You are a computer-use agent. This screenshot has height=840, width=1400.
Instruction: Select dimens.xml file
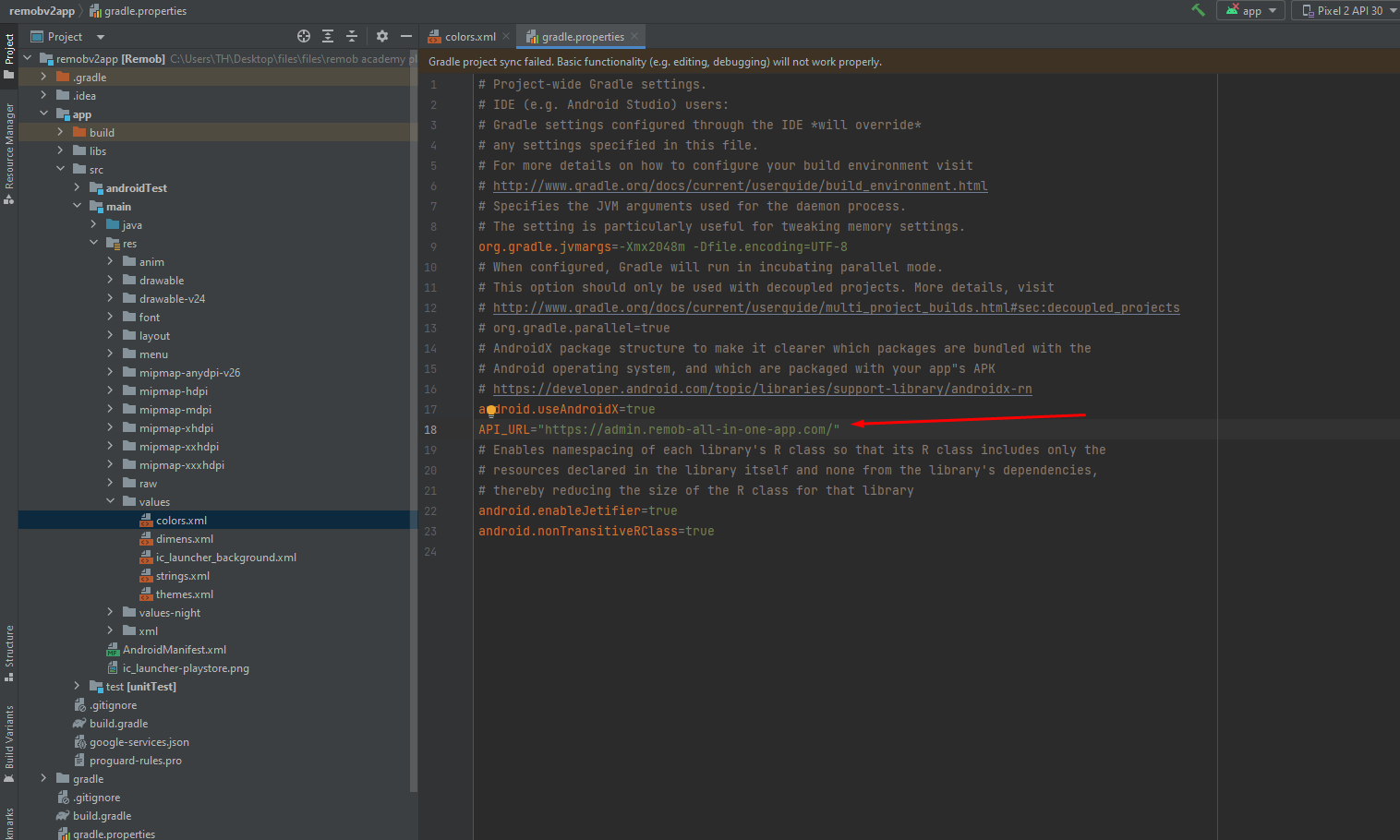185,539
